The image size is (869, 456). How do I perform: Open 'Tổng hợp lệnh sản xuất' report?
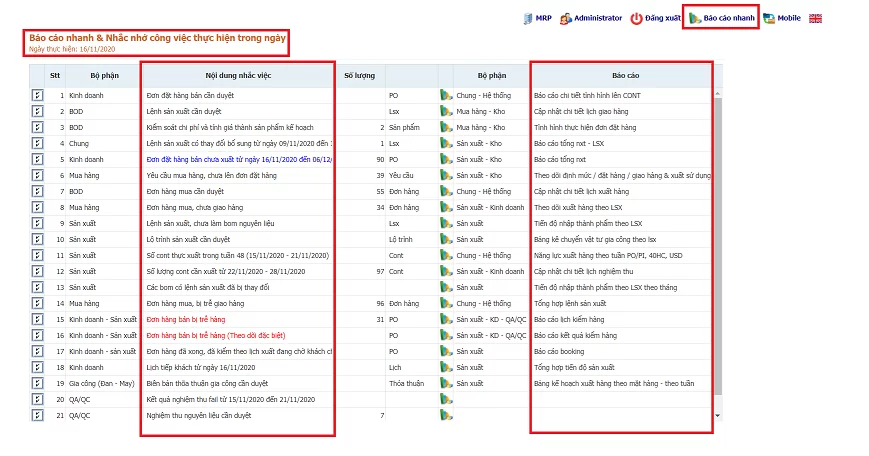(570, 303)
